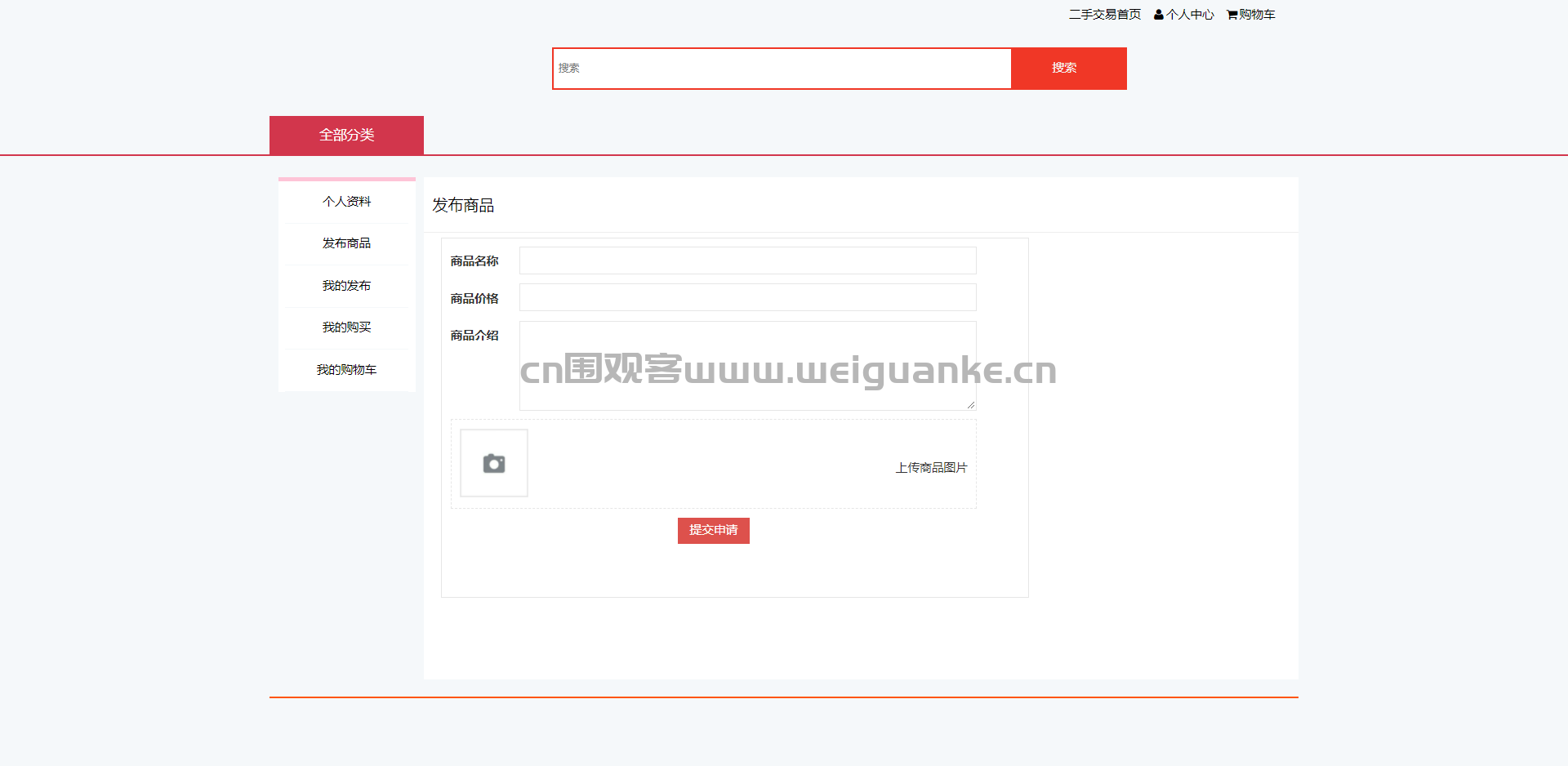Click the camera upload icon

pos(494,463)
